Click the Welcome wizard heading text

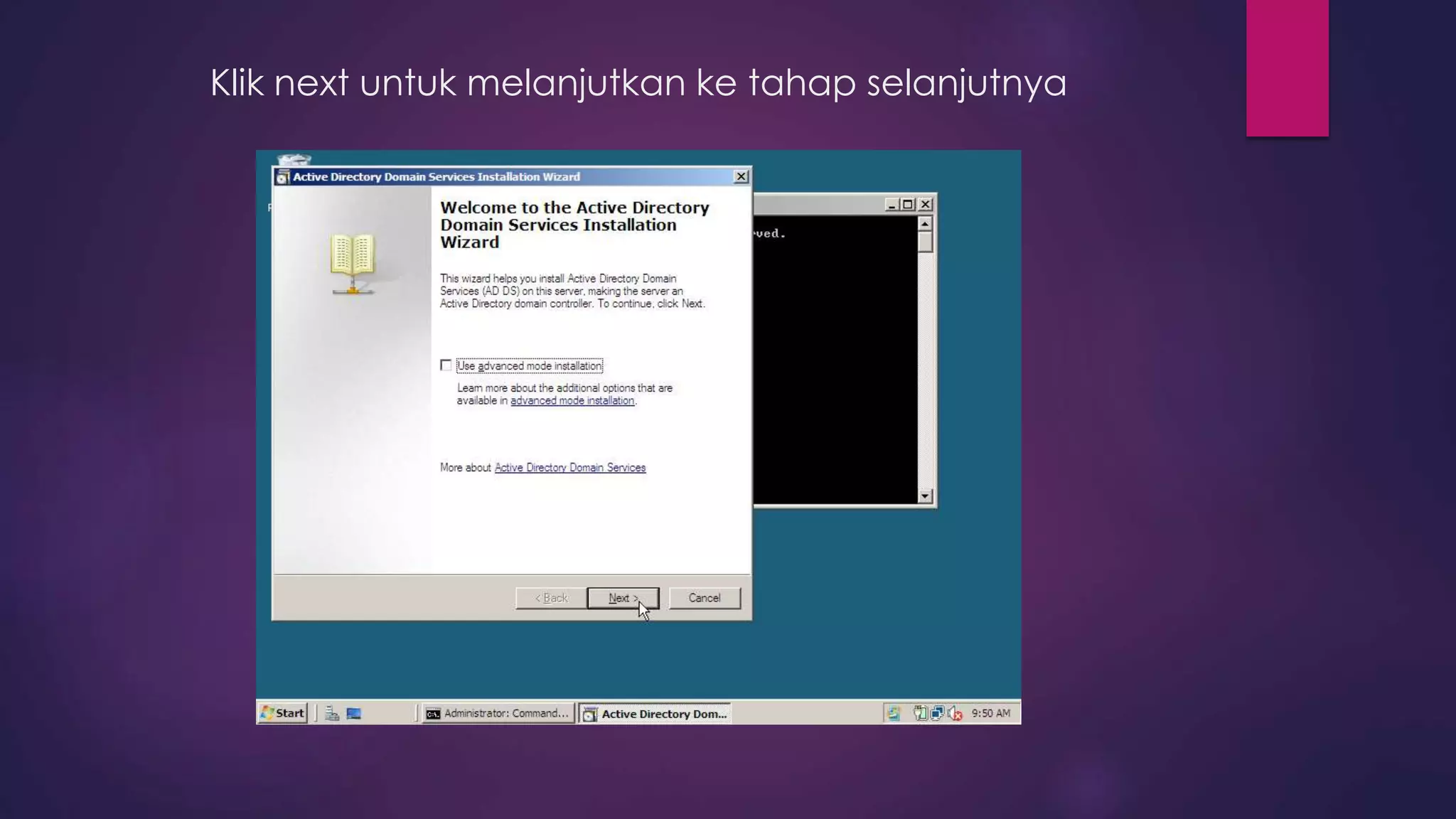tap(574, 225)
